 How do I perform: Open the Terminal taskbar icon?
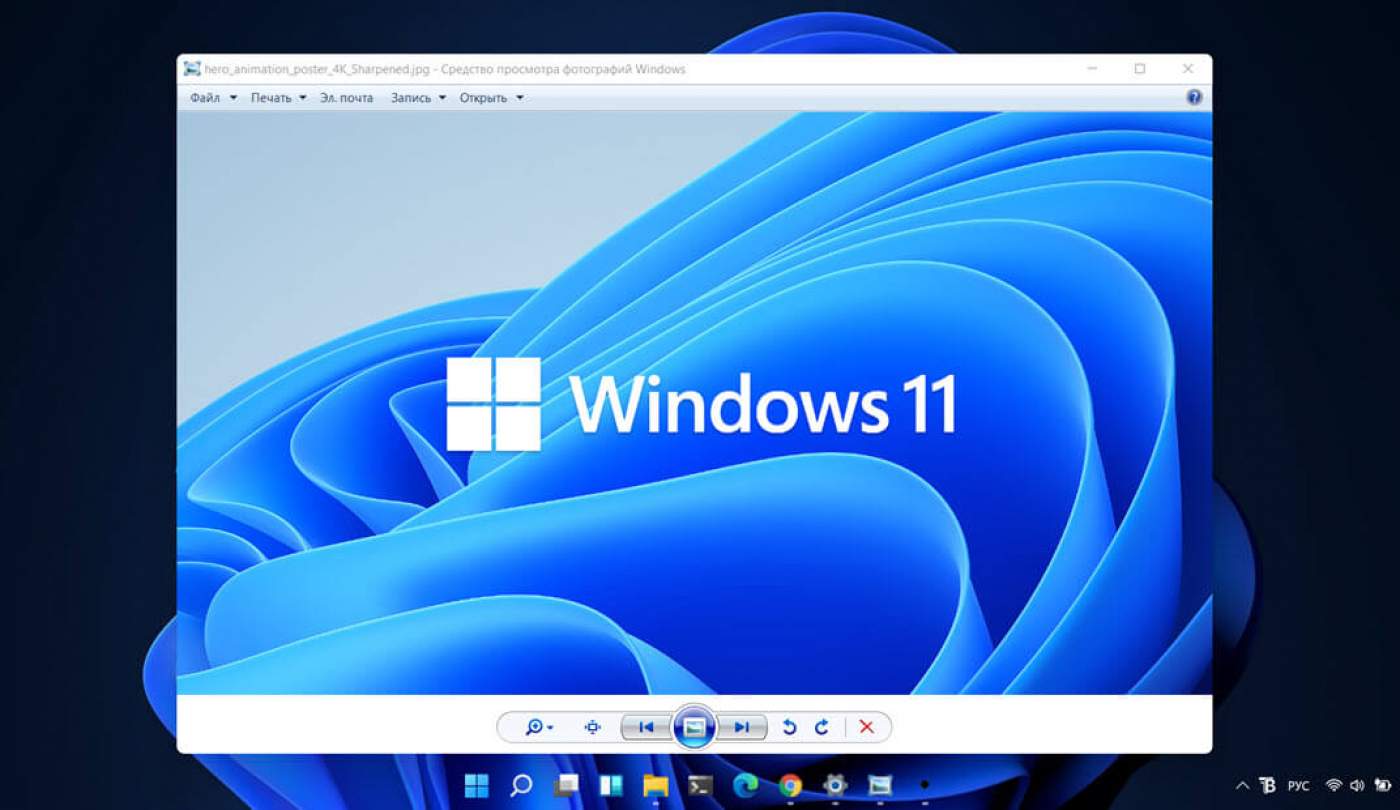700,785
